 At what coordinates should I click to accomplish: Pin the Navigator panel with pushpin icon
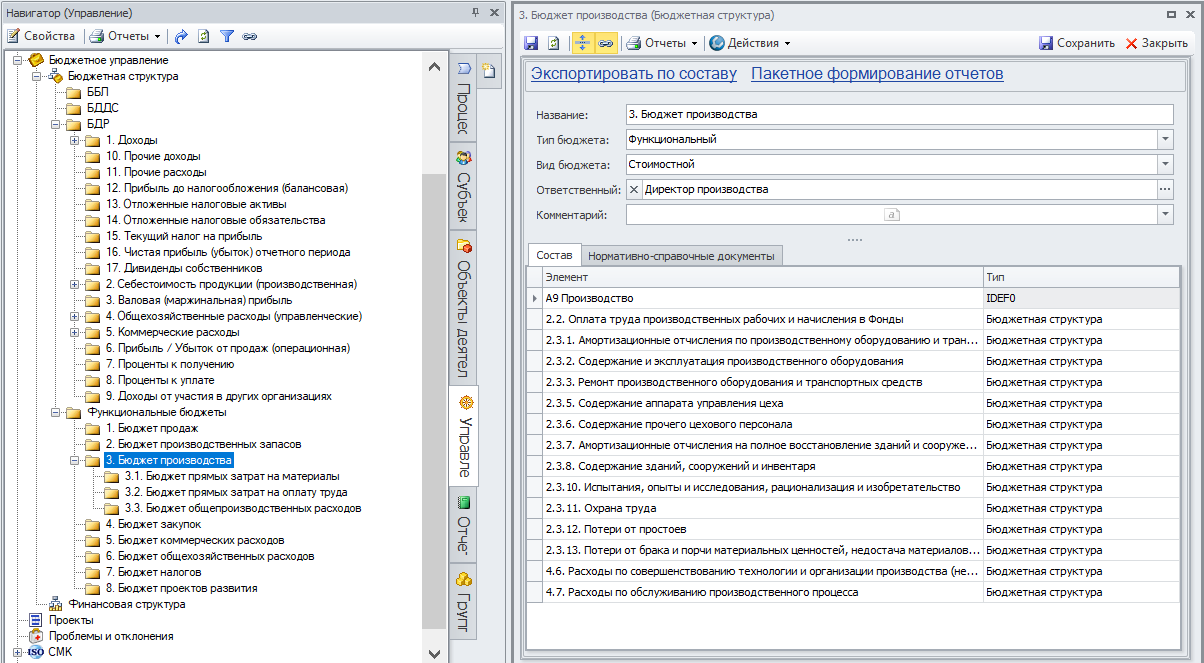pos(474,13)
